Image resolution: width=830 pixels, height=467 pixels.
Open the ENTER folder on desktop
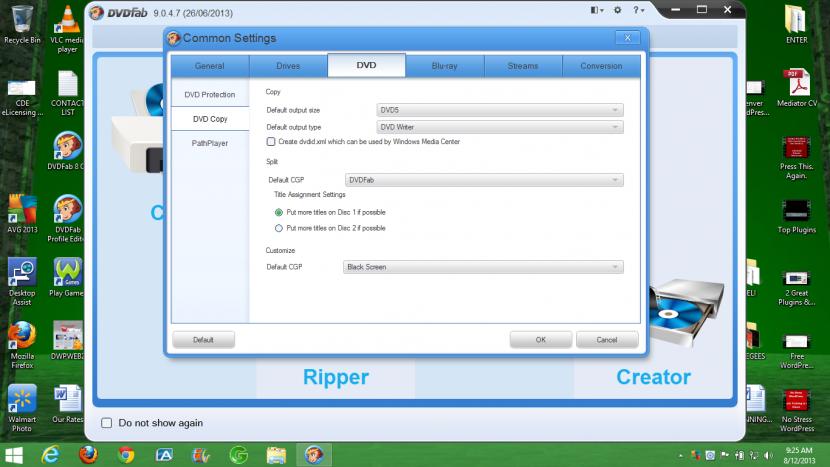point(796,24)
